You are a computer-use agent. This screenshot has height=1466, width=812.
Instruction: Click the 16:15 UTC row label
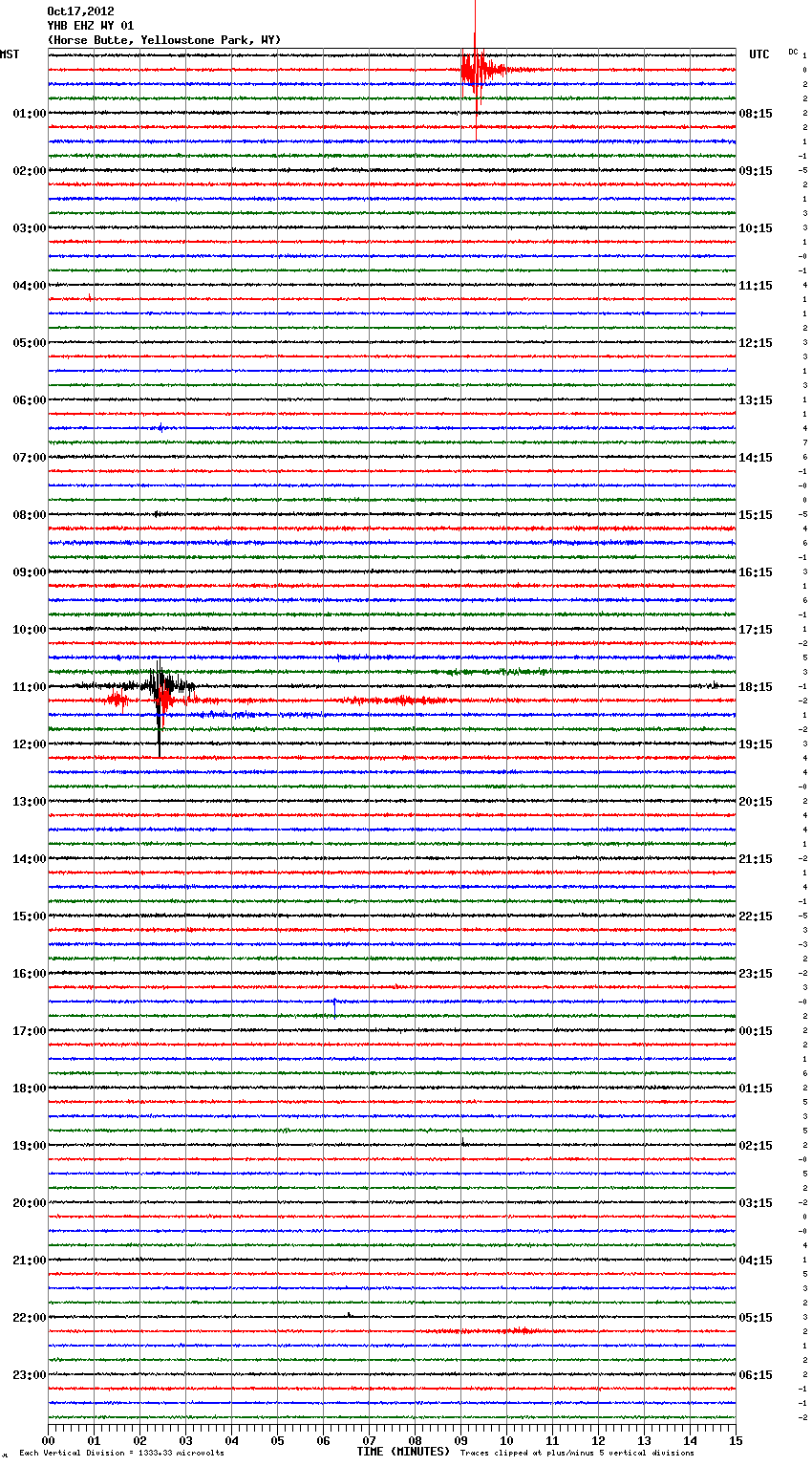tap(756, 572)
